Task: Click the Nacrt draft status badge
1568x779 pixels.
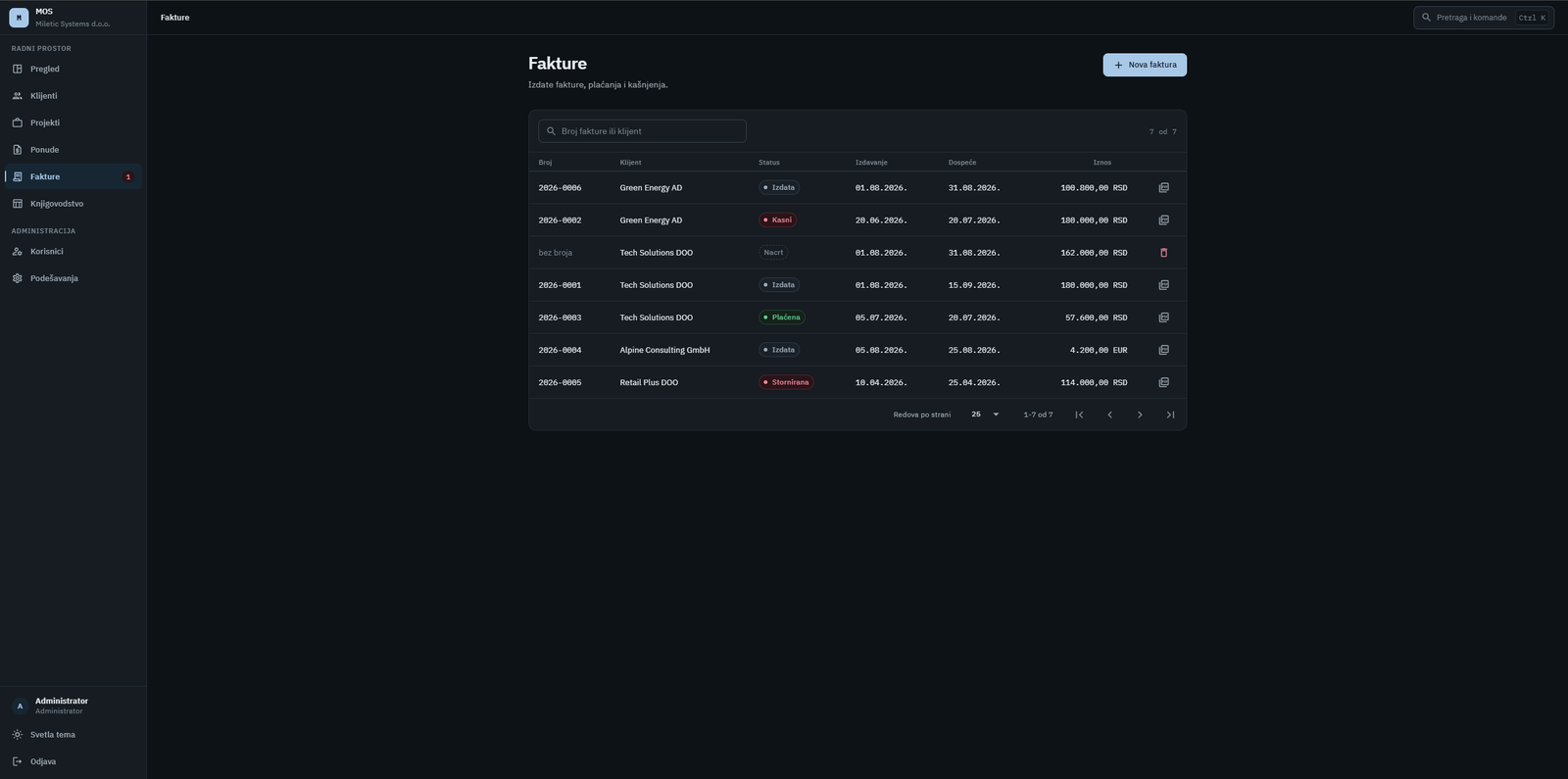Action: pos(773,253)
